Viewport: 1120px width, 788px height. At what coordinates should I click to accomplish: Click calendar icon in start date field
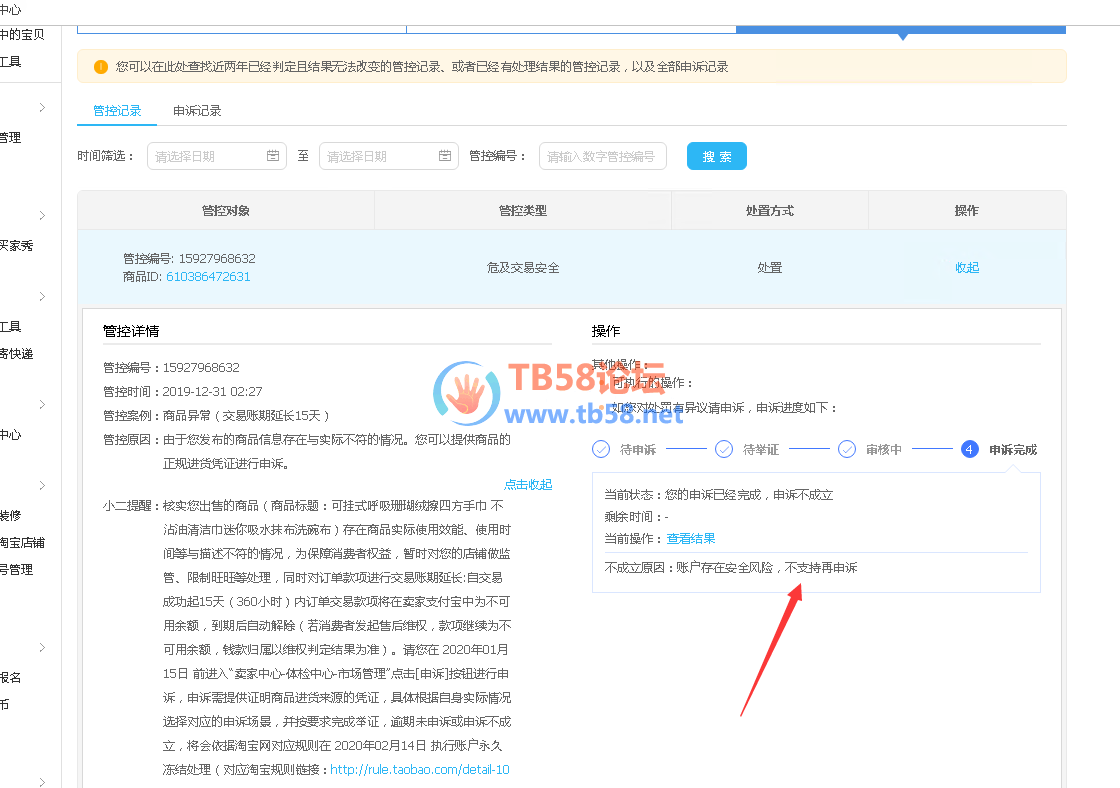point(273,156)
